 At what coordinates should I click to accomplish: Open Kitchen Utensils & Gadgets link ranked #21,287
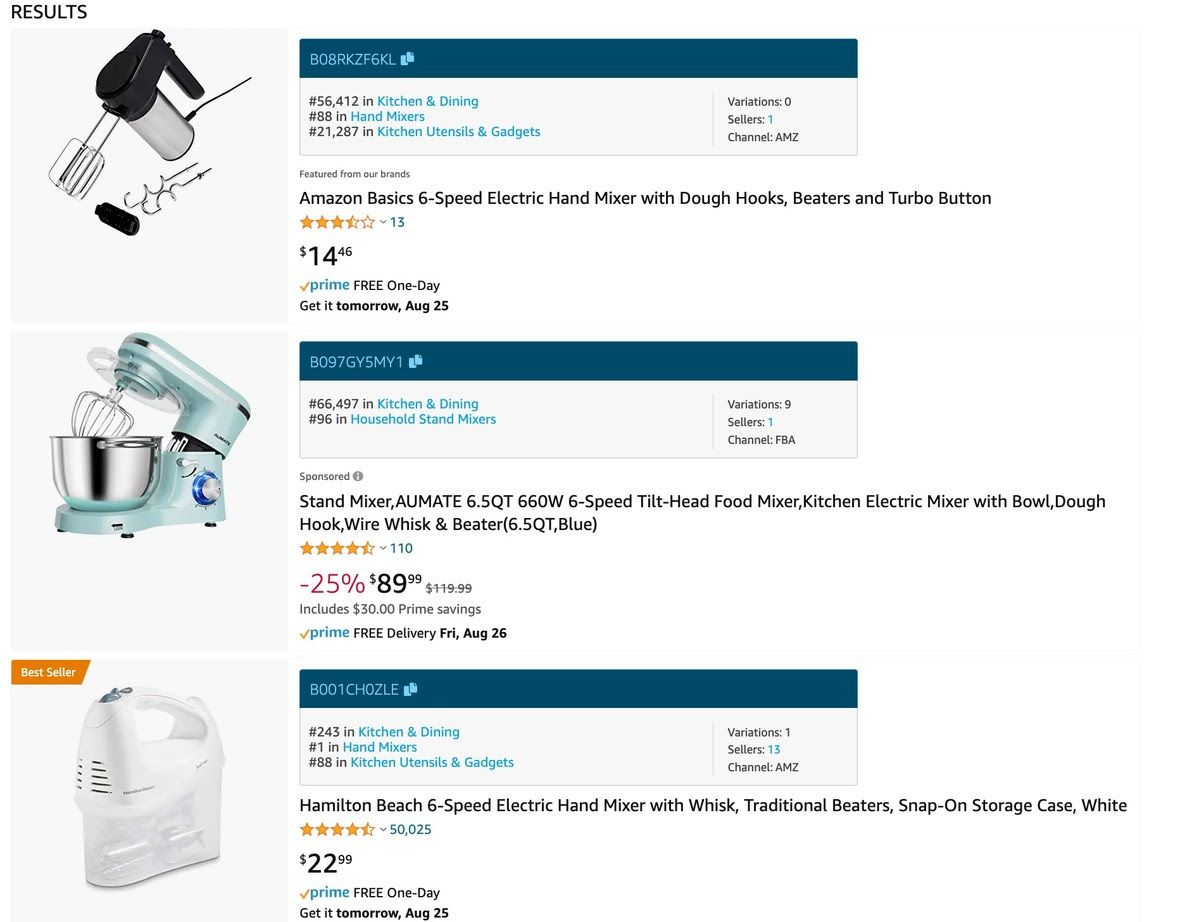(x=458, y=131)
